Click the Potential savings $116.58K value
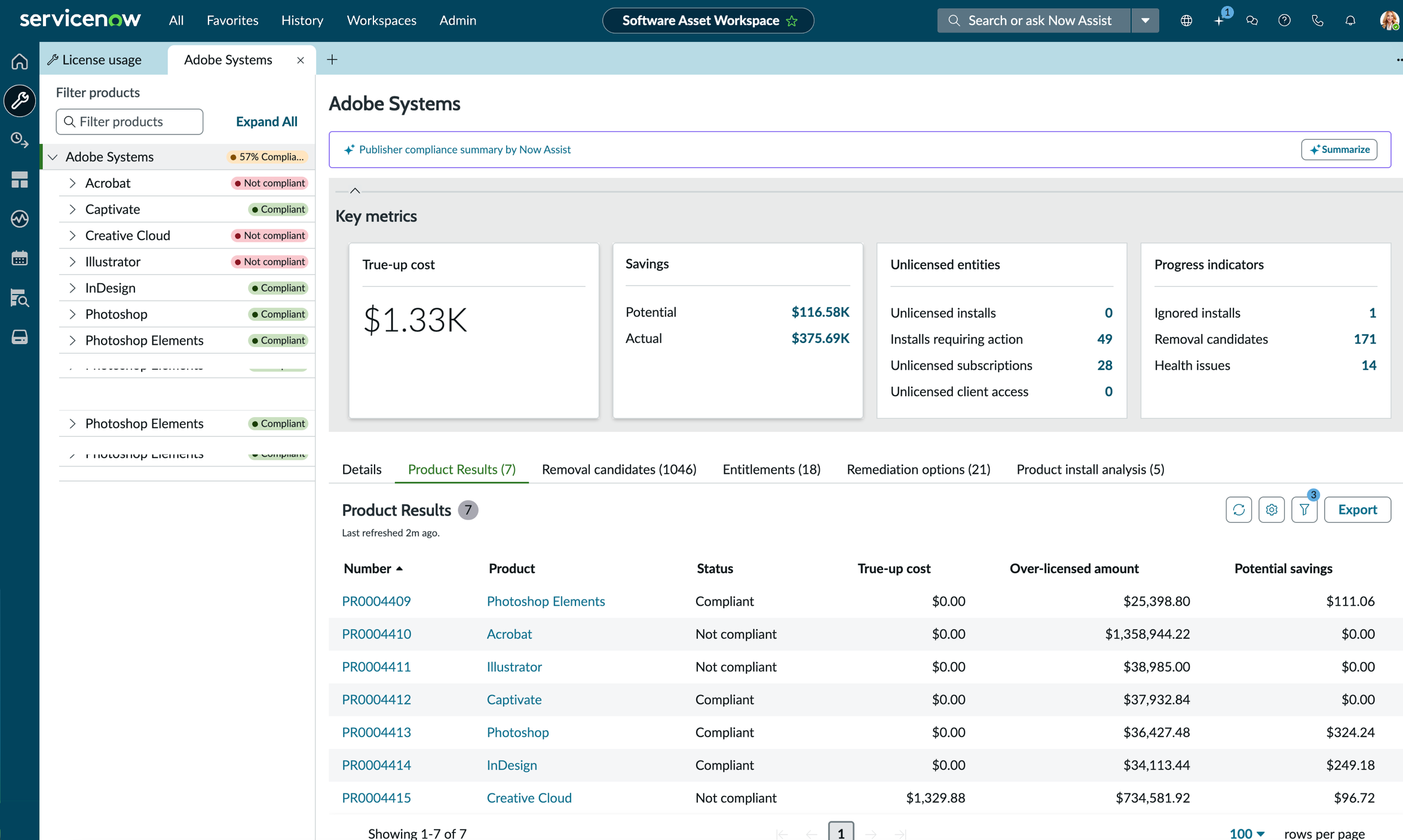The width and height of the screenshot is (1403, 840). click(x=820, y=312)
